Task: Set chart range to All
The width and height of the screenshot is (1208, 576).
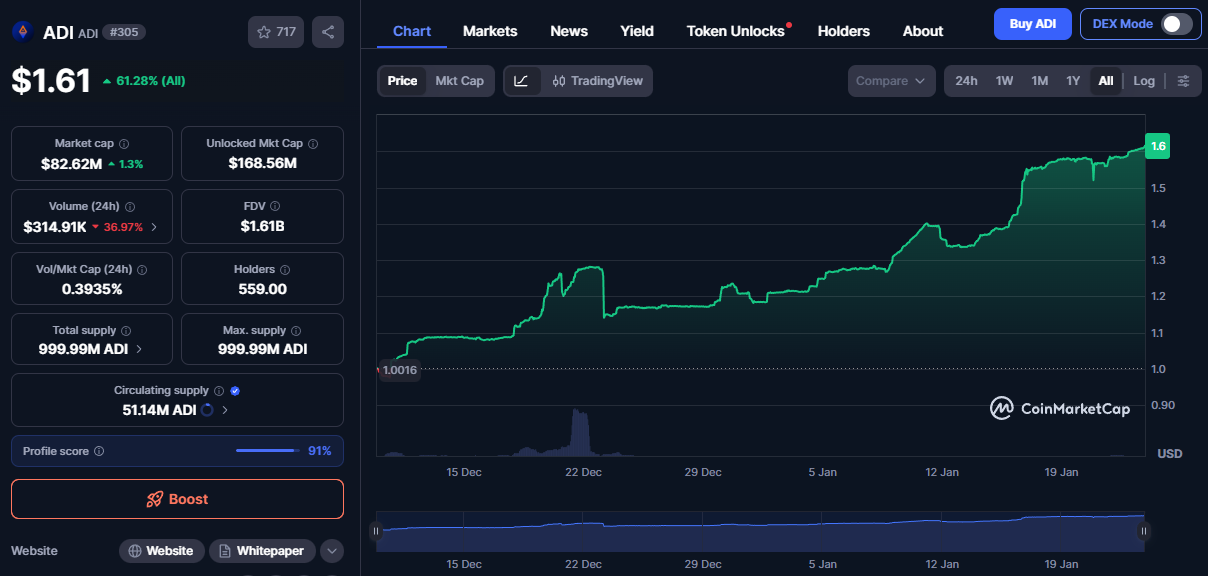Action: (1106, 81)
